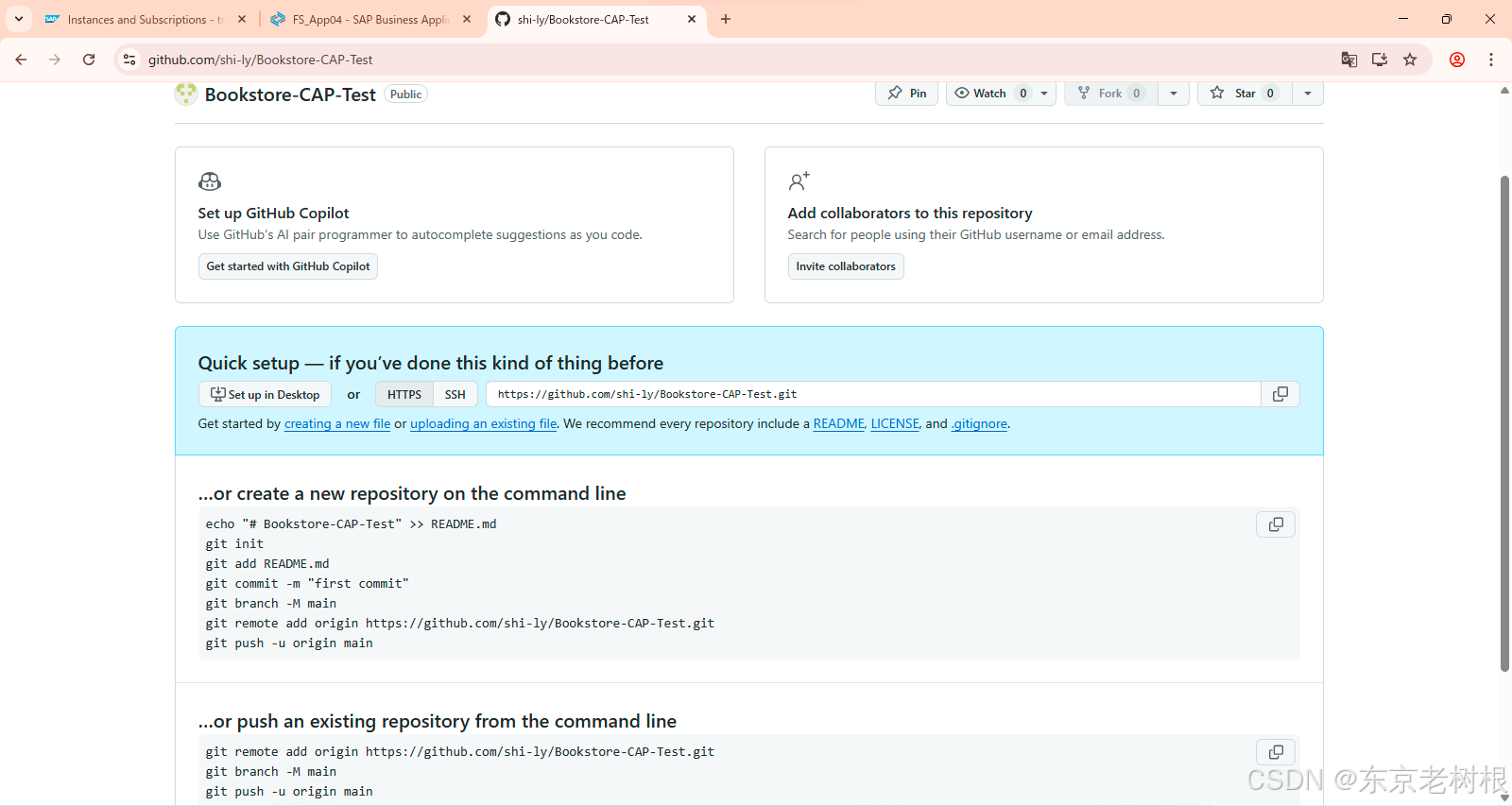Click the browser back arrow
The width and height of the screenshot is (1512, 806).
tap(21, 60)
